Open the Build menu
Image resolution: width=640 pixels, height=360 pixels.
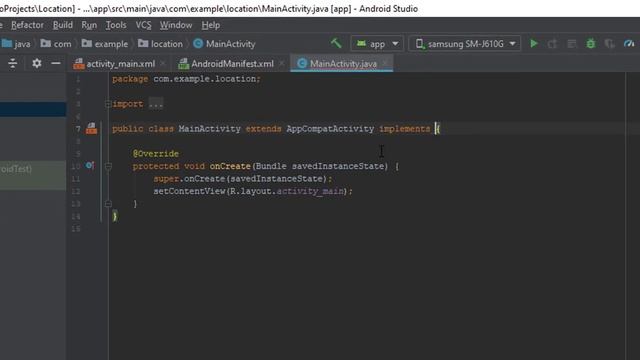pyautogui.click(x=63, y=25)
